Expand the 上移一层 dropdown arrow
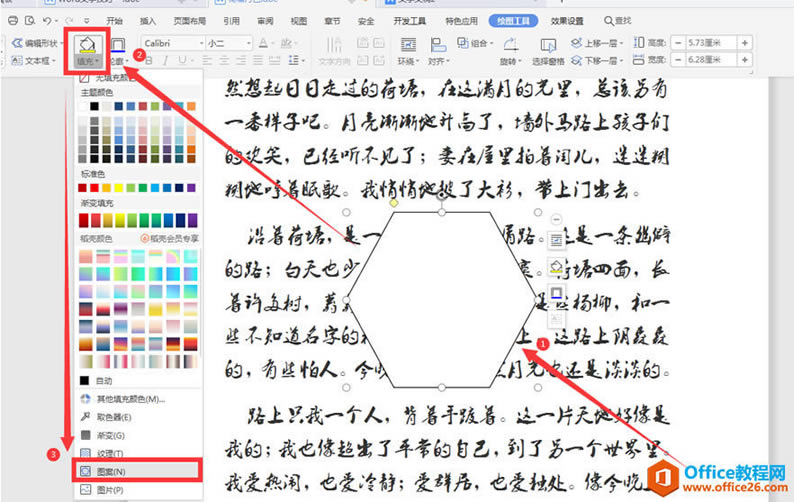This screenshot has height=502, width=794. [x=621, y=44]
